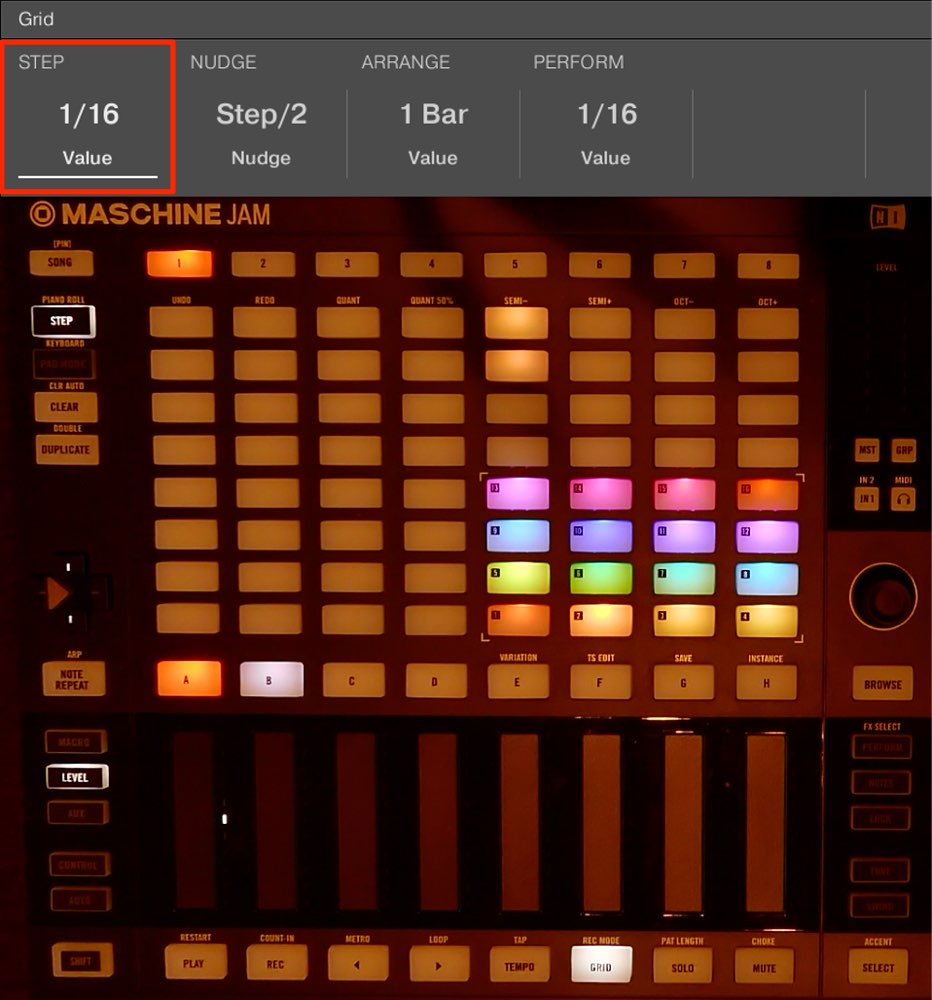Trigger pad 8 in light blue

[767, 579]
